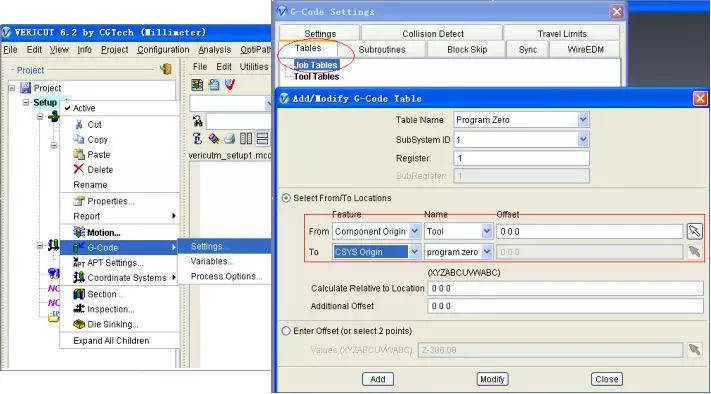Screen dimensions: 711x394
Task: Click into the Register input field
Action: click(521, 158)
